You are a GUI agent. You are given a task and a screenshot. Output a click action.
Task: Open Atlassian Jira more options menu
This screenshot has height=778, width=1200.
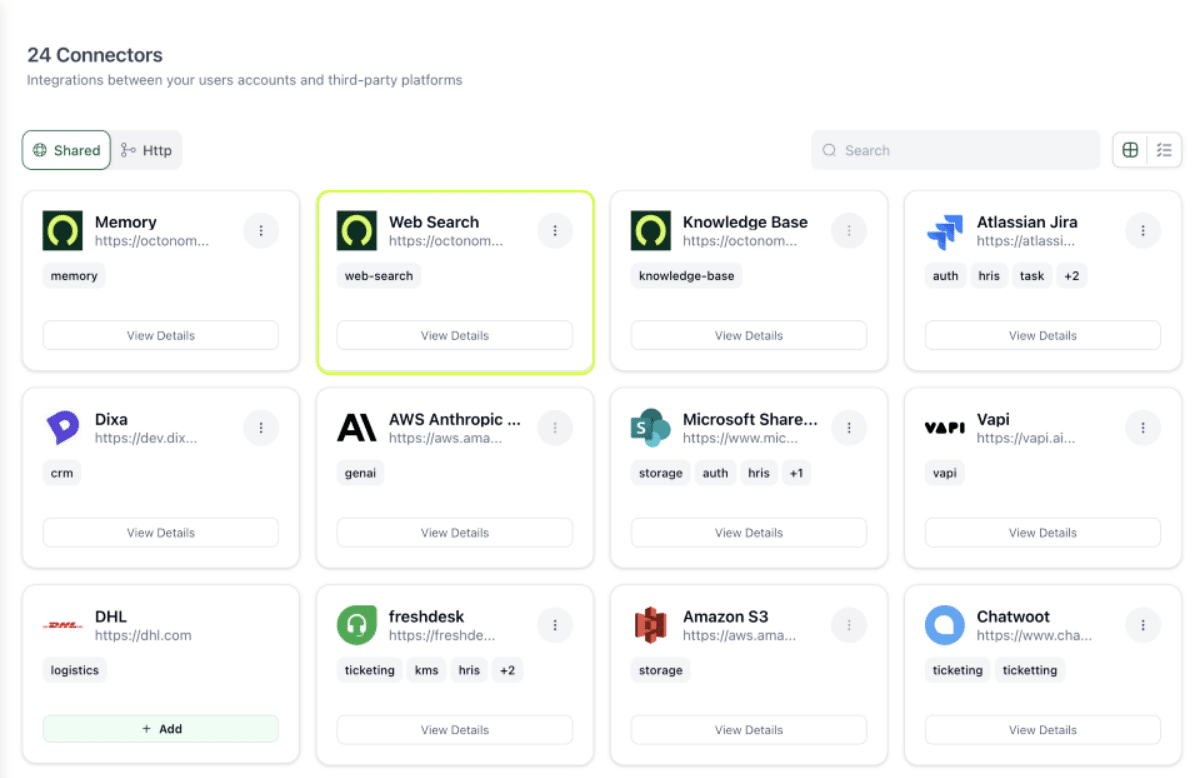click(x=1143, y=231)
